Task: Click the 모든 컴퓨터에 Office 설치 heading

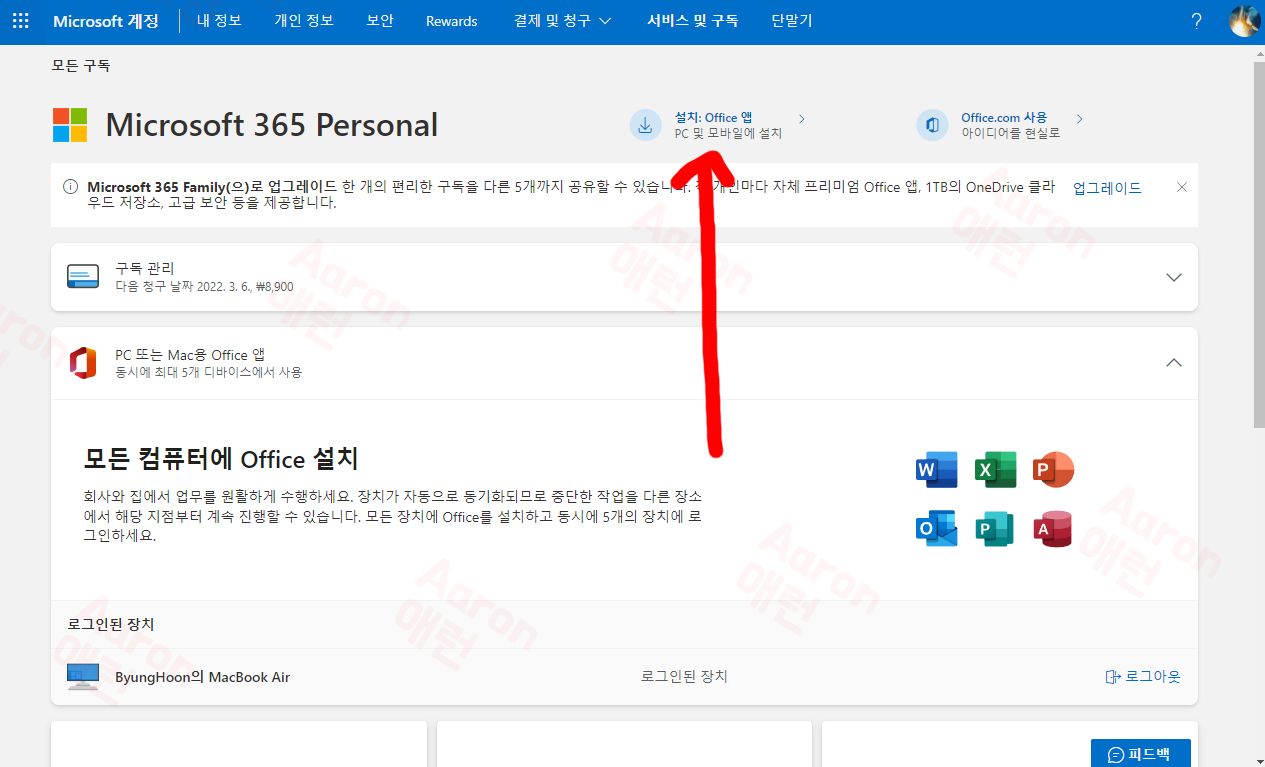Action: coord(220,459)
